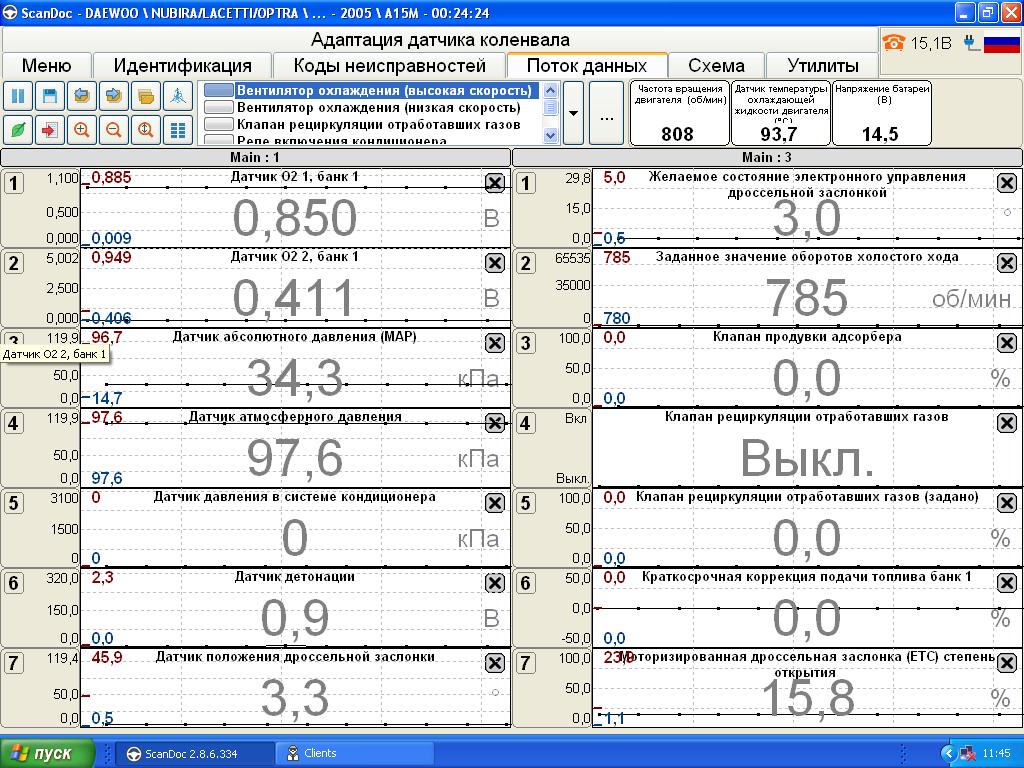Open the Схема tab
The height and width of the screenshot is (768, 1024).
click(716, 65)
